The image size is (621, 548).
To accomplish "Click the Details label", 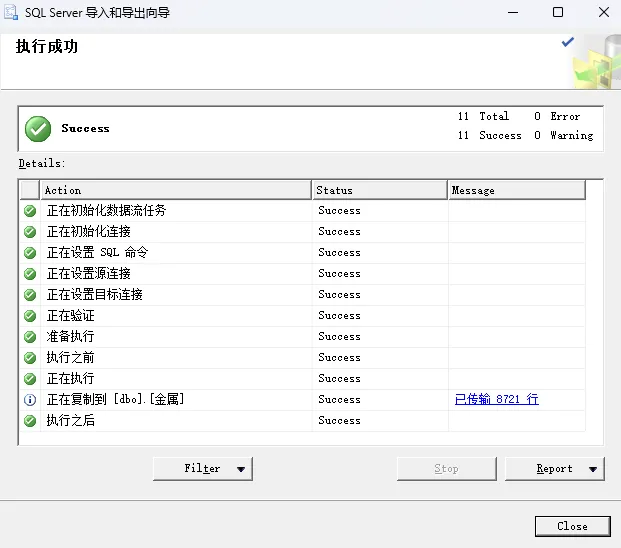I will pos(42,163).
